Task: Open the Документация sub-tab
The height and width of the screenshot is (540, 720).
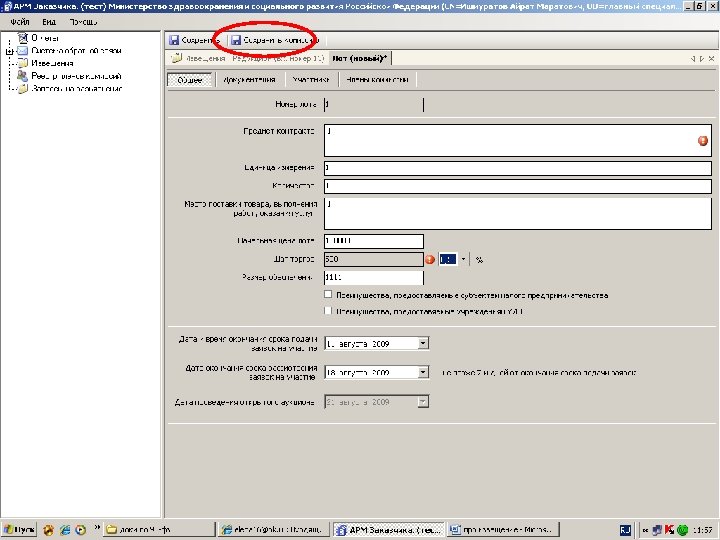Action: coord(249,79)
